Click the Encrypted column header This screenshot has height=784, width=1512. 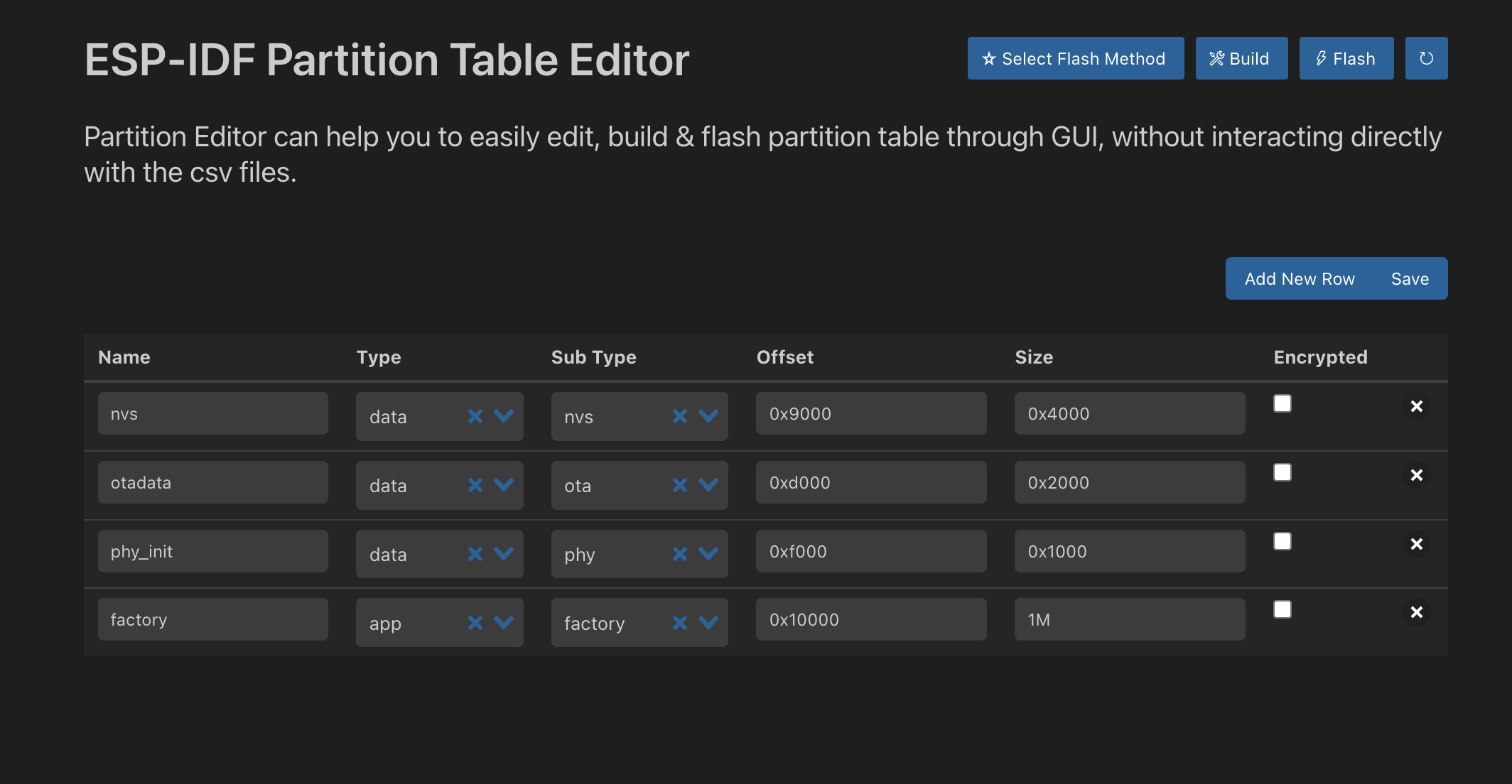pyautogui.click(x=1320, y=357)
